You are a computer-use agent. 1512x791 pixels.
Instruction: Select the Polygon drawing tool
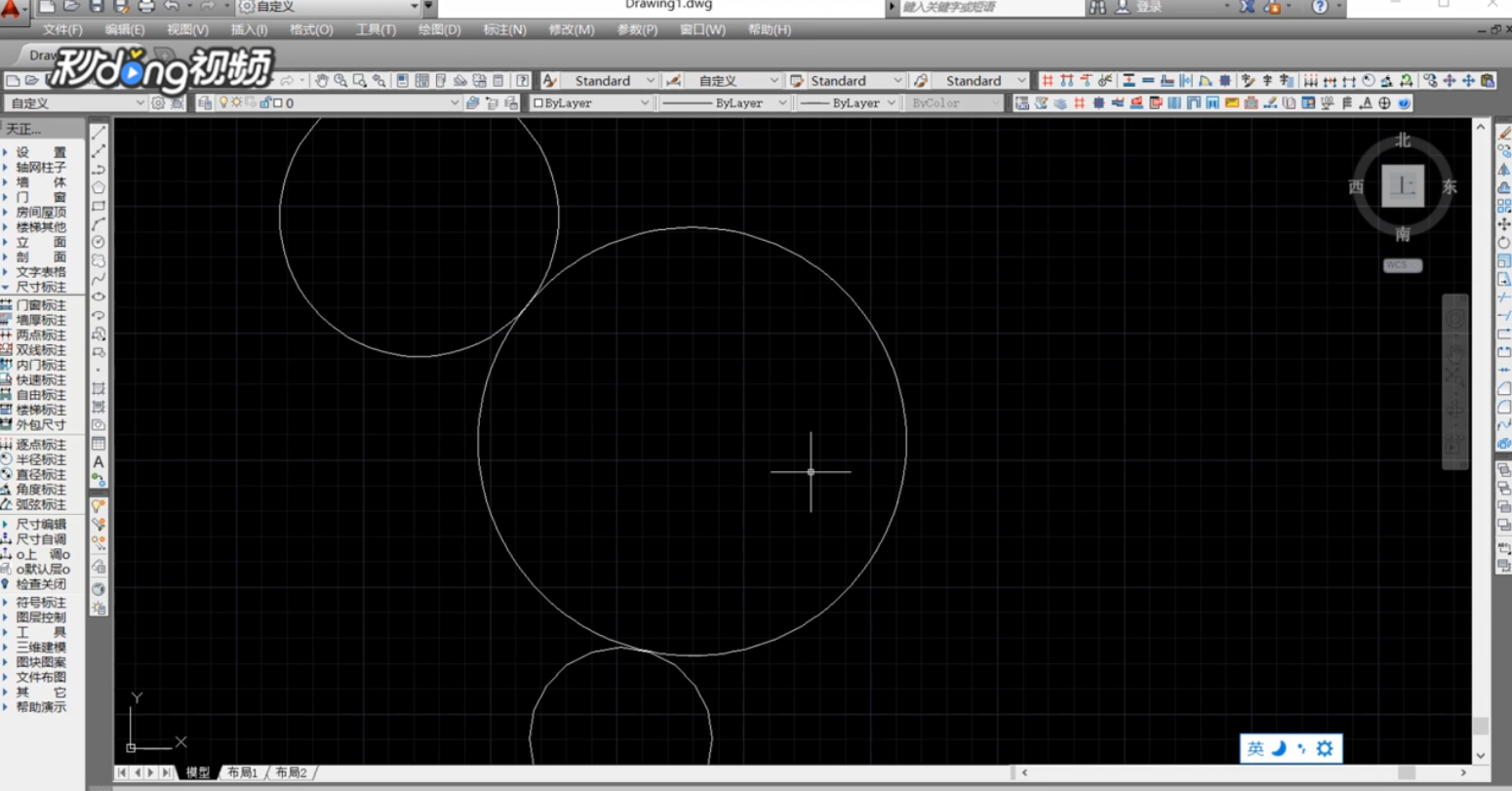(99, 187)
